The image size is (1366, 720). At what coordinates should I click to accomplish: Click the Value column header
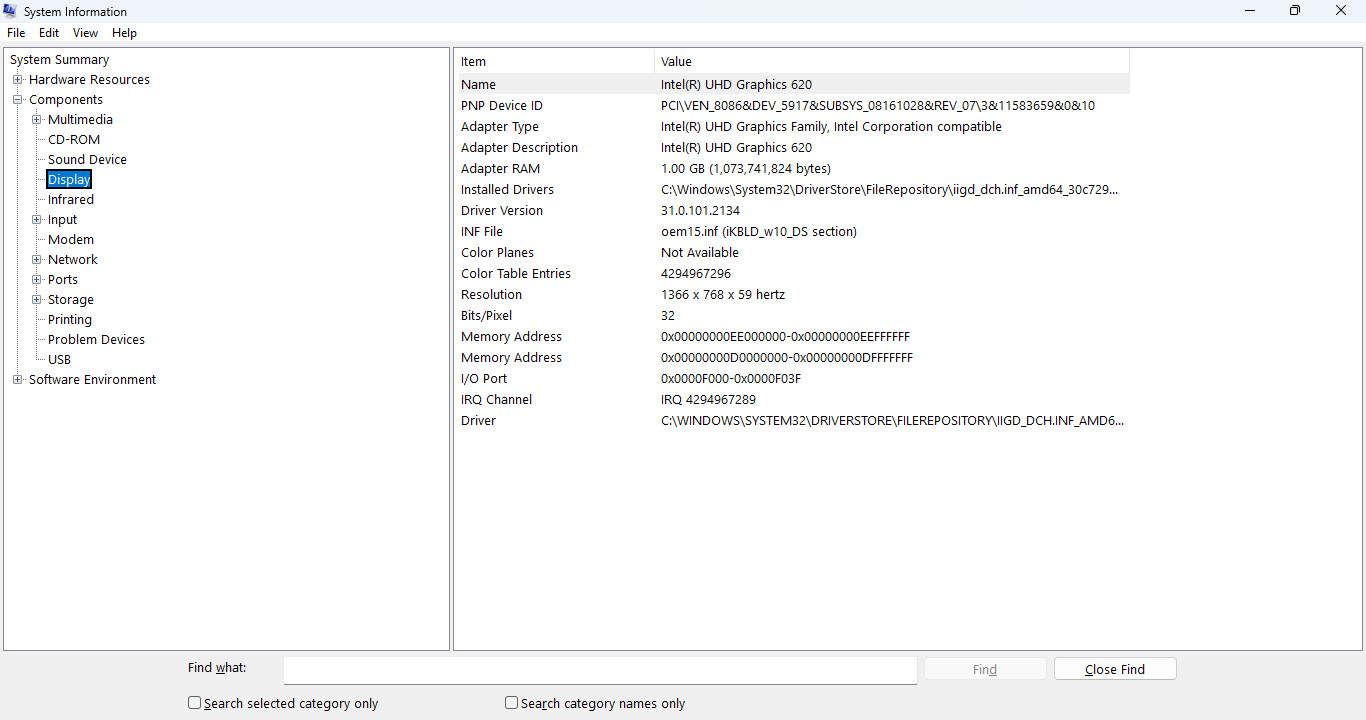click(x=892, y=62)
